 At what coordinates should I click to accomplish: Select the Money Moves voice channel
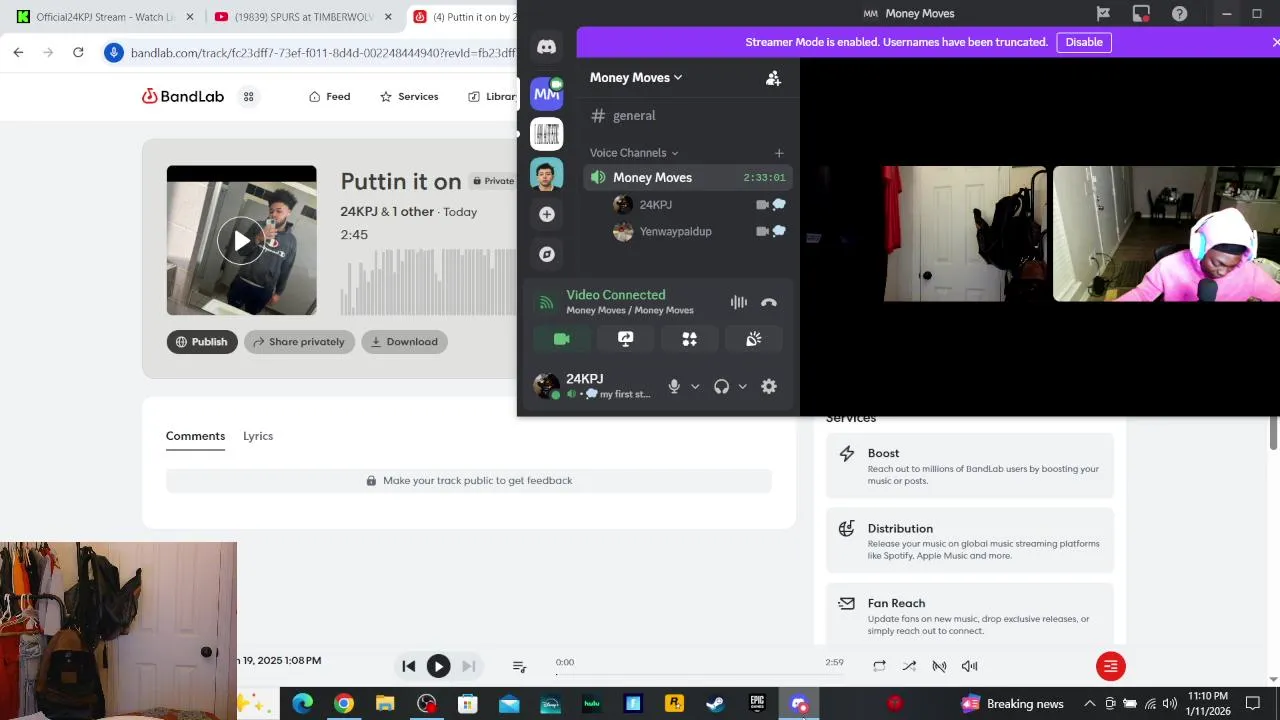(688, 178)
